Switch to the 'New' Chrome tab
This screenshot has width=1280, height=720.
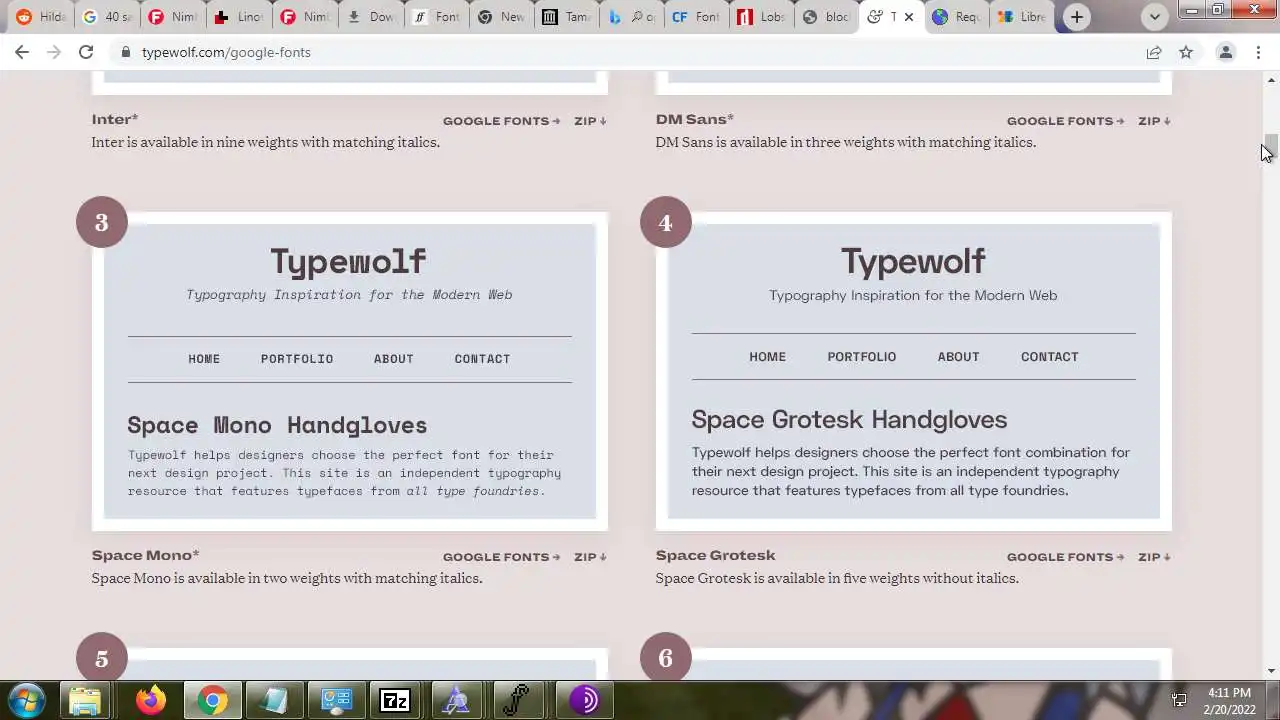(x=502, y=17)
